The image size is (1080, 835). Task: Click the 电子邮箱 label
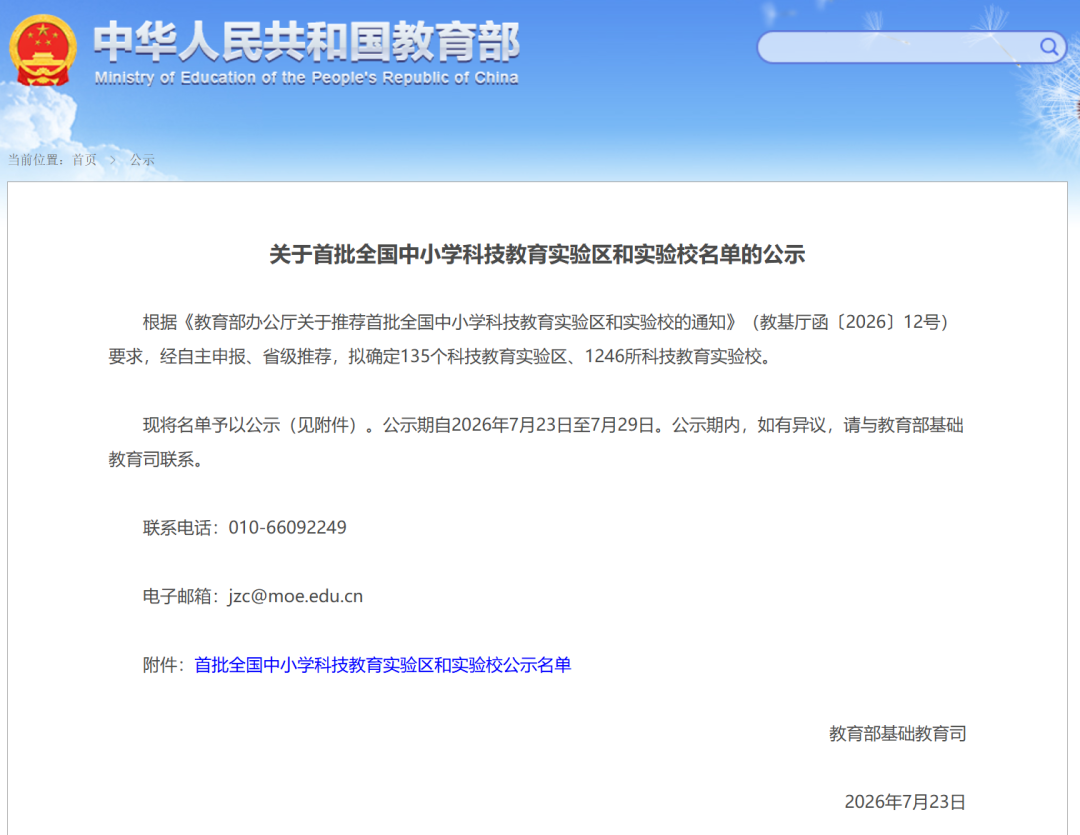tap(177, 596)
